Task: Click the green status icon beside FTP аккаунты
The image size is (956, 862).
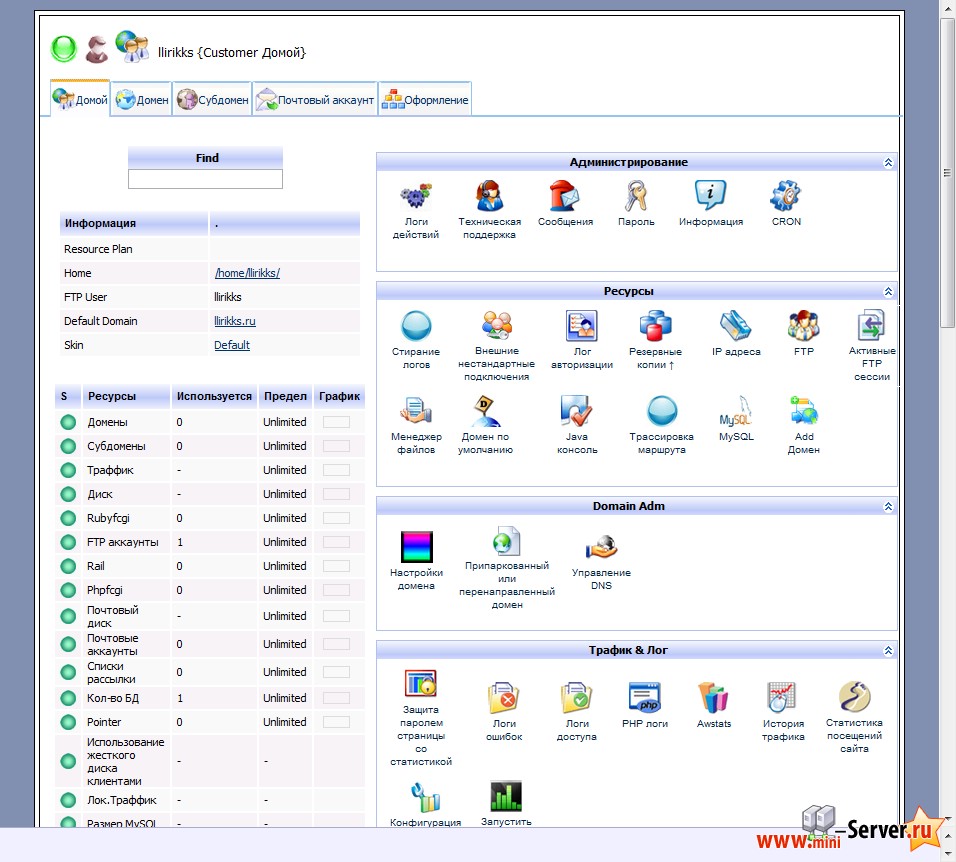Action: point(68,542)
